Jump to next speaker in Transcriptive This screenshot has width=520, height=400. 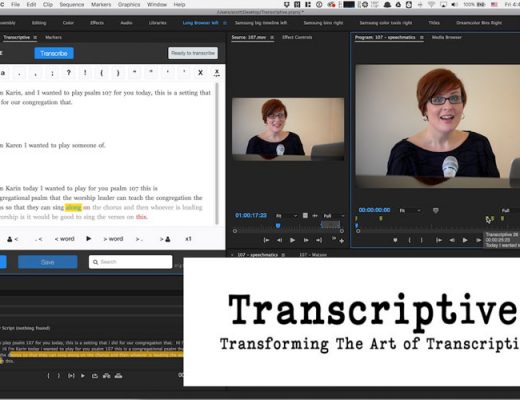[x=165, y=239]
